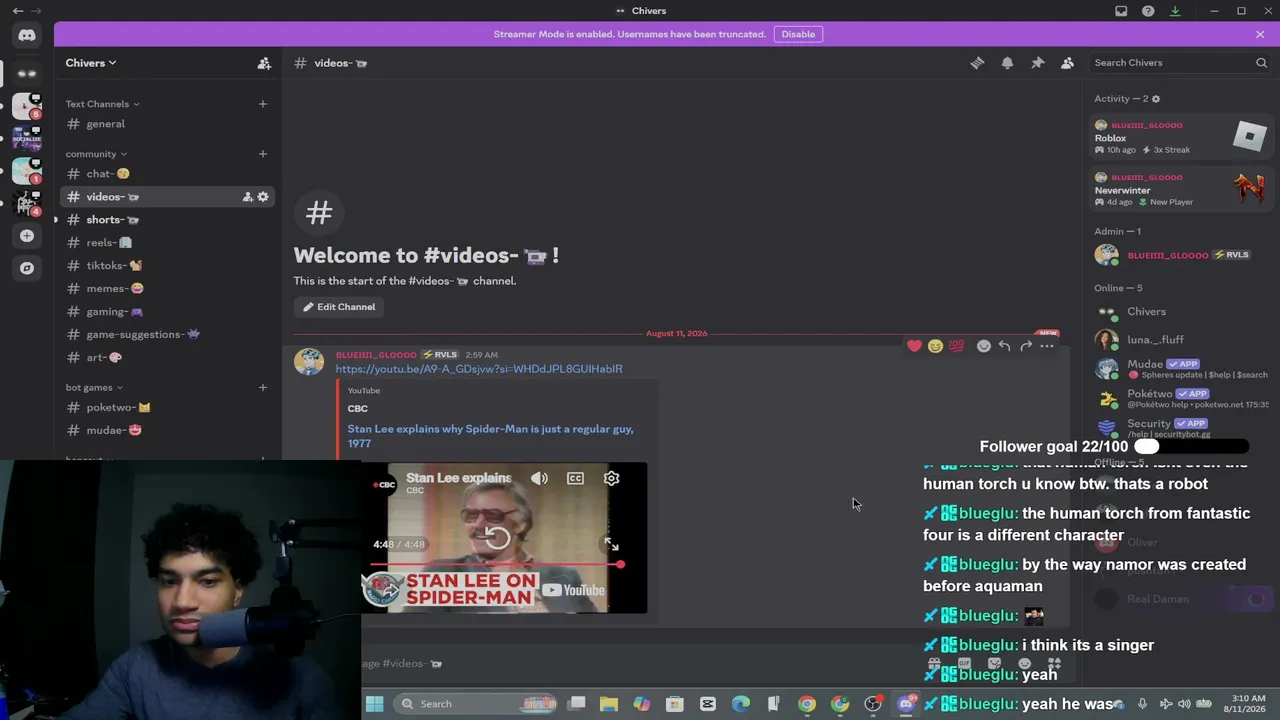
Task: React with the 100 emoji
Action: click(x=957, y=346)
